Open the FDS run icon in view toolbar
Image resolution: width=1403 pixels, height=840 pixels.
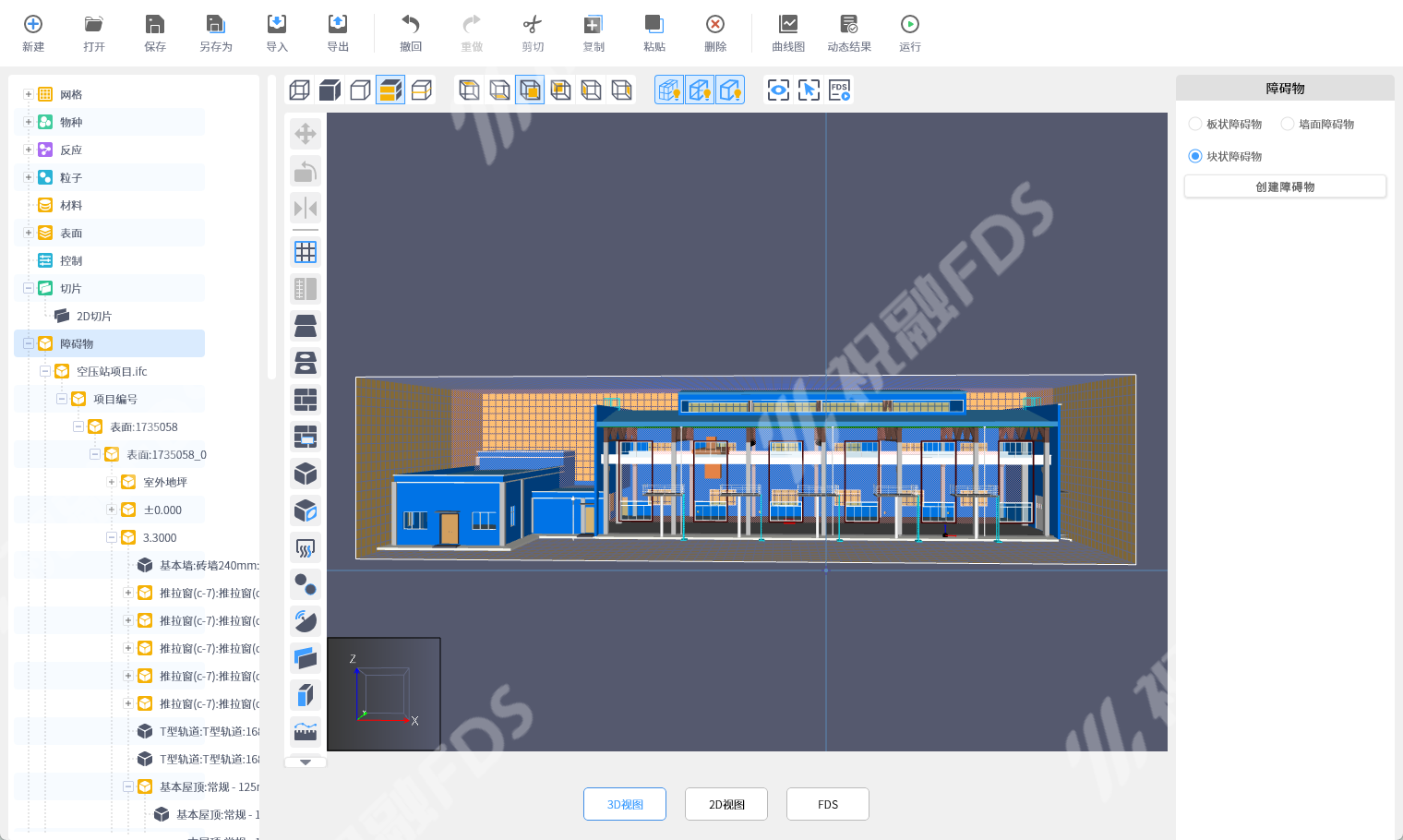coord(840,90)
